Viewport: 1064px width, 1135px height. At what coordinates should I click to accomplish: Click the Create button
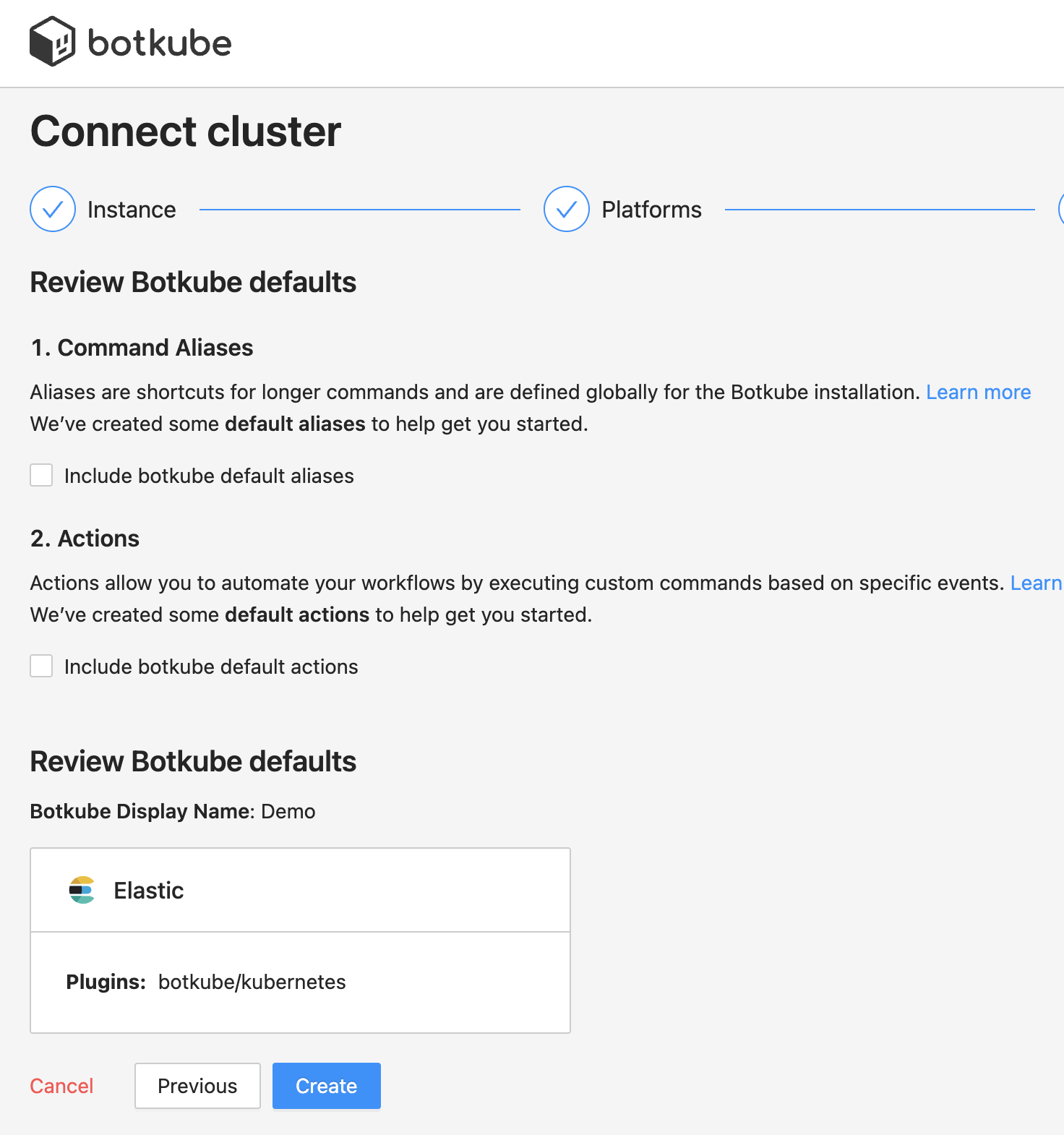pos(327,1086)
